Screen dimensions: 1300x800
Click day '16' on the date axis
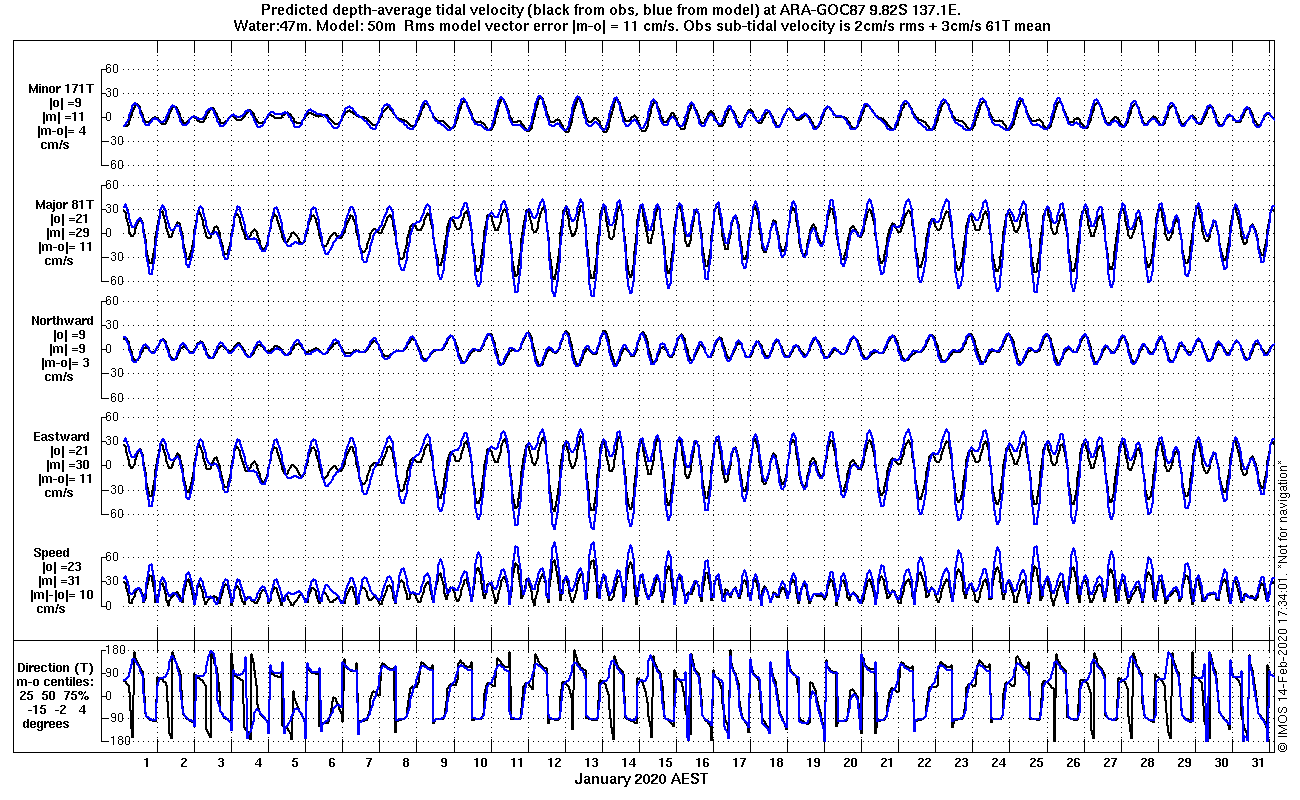(702, 762)
